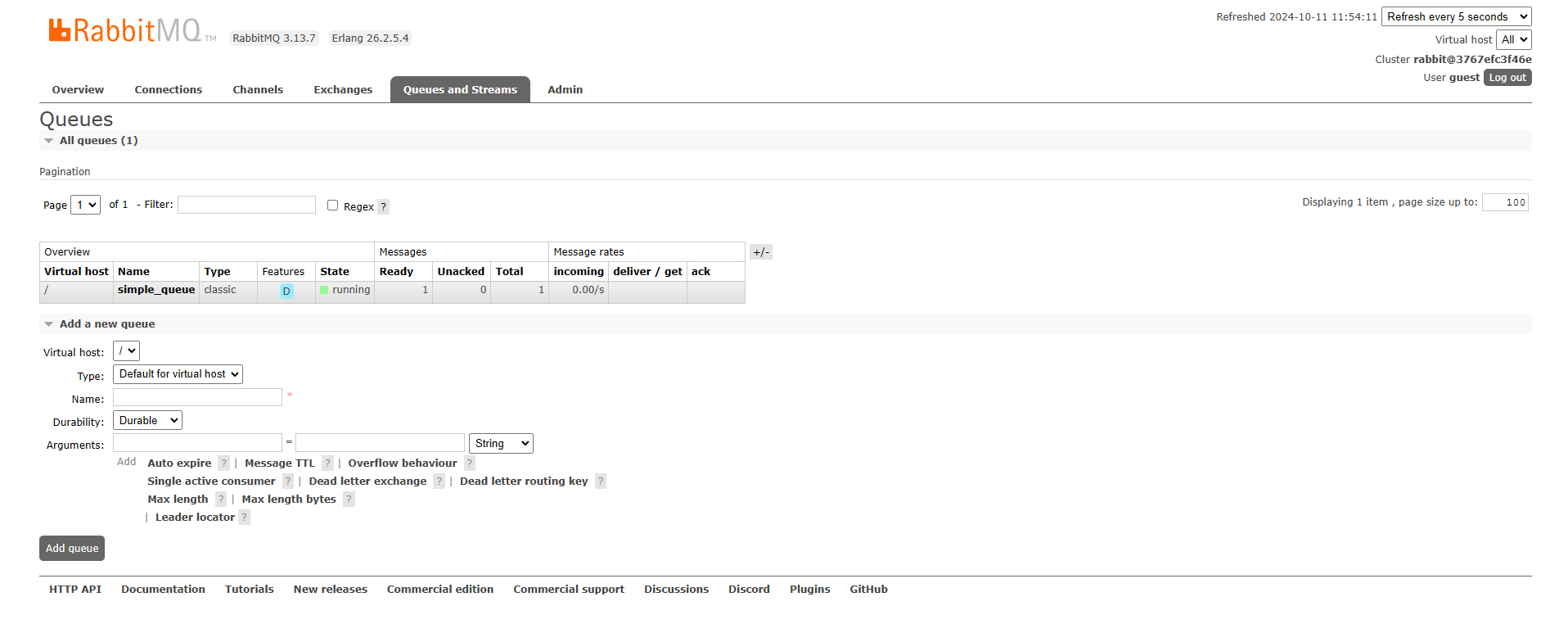Click the Leader locator argument link

click(x=195, y=518)
